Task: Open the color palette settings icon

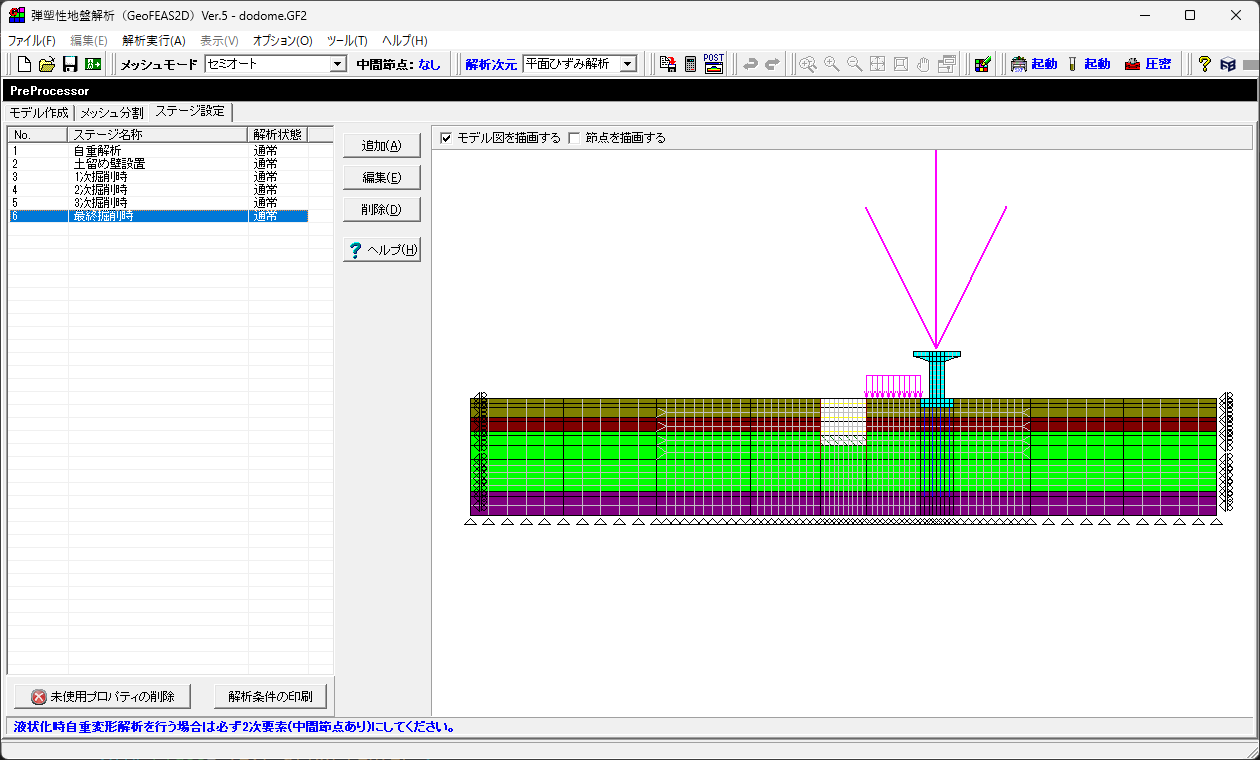Action: 983,64
